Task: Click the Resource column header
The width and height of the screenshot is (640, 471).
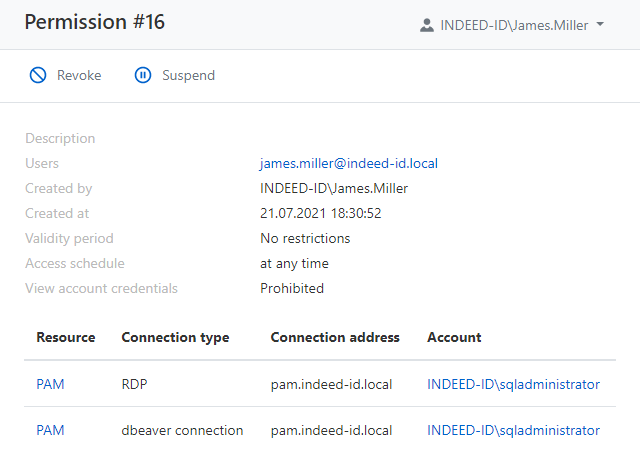Action: tap(66, 338)
